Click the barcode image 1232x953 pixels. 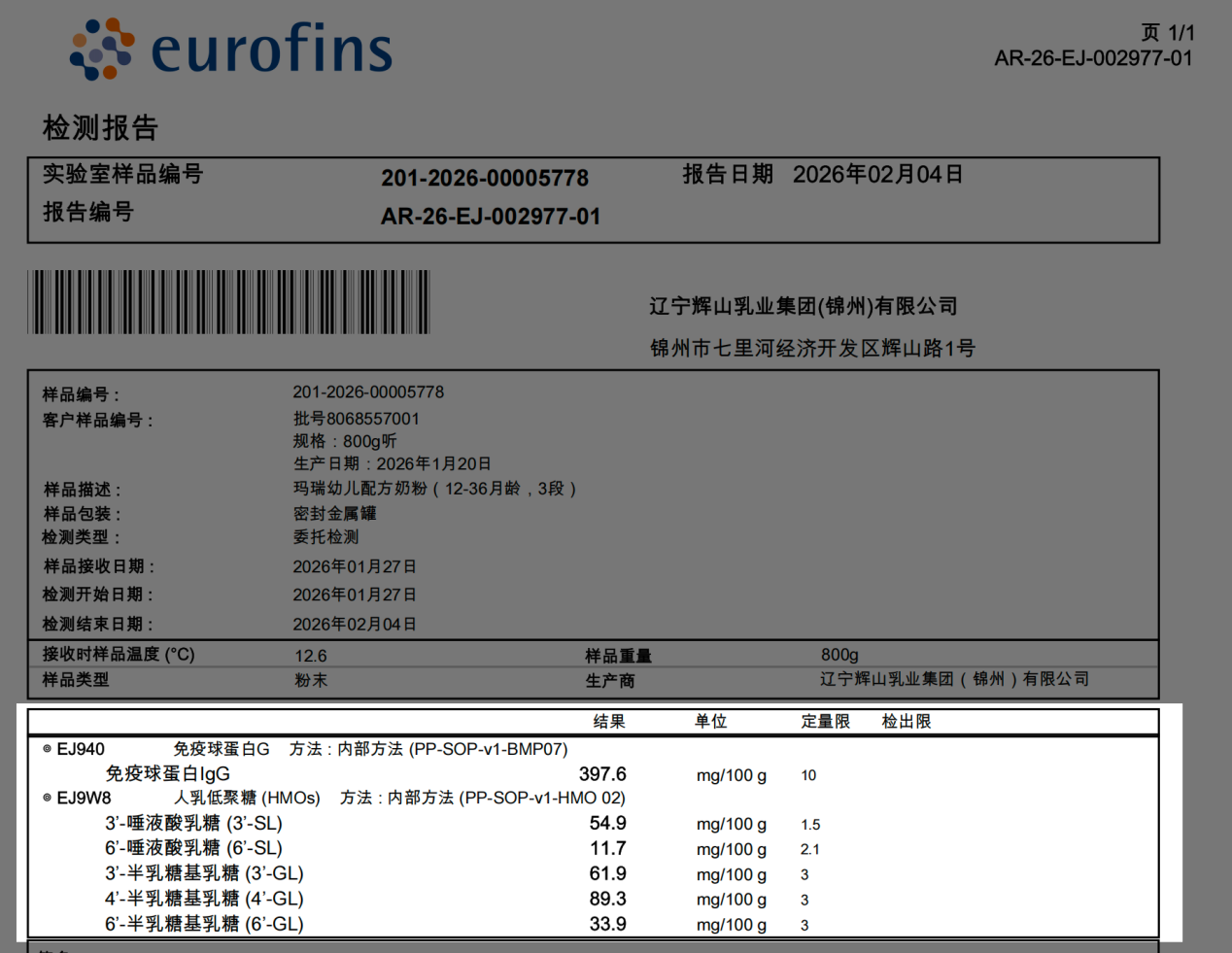tap(228, 302)
